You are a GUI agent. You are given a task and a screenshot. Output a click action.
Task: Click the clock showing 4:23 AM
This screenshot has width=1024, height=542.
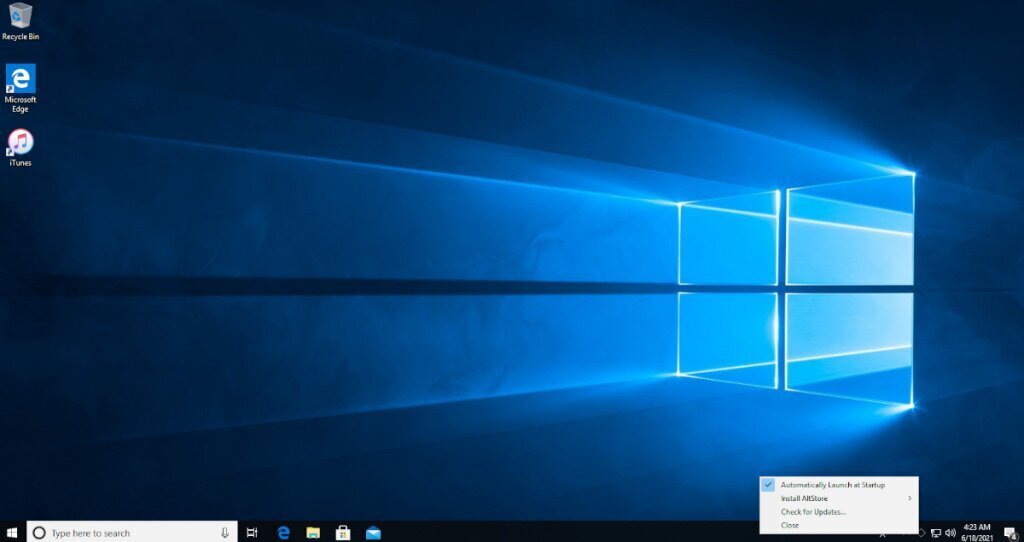(x=978, y=532)
